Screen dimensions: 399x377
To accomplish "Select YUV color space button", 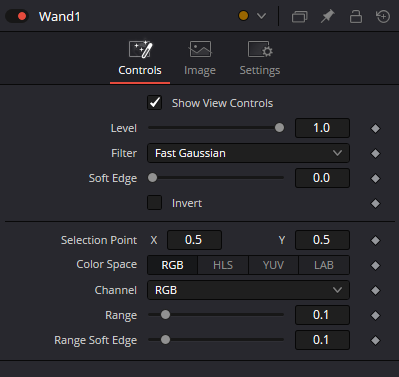I will pos(273,265).
